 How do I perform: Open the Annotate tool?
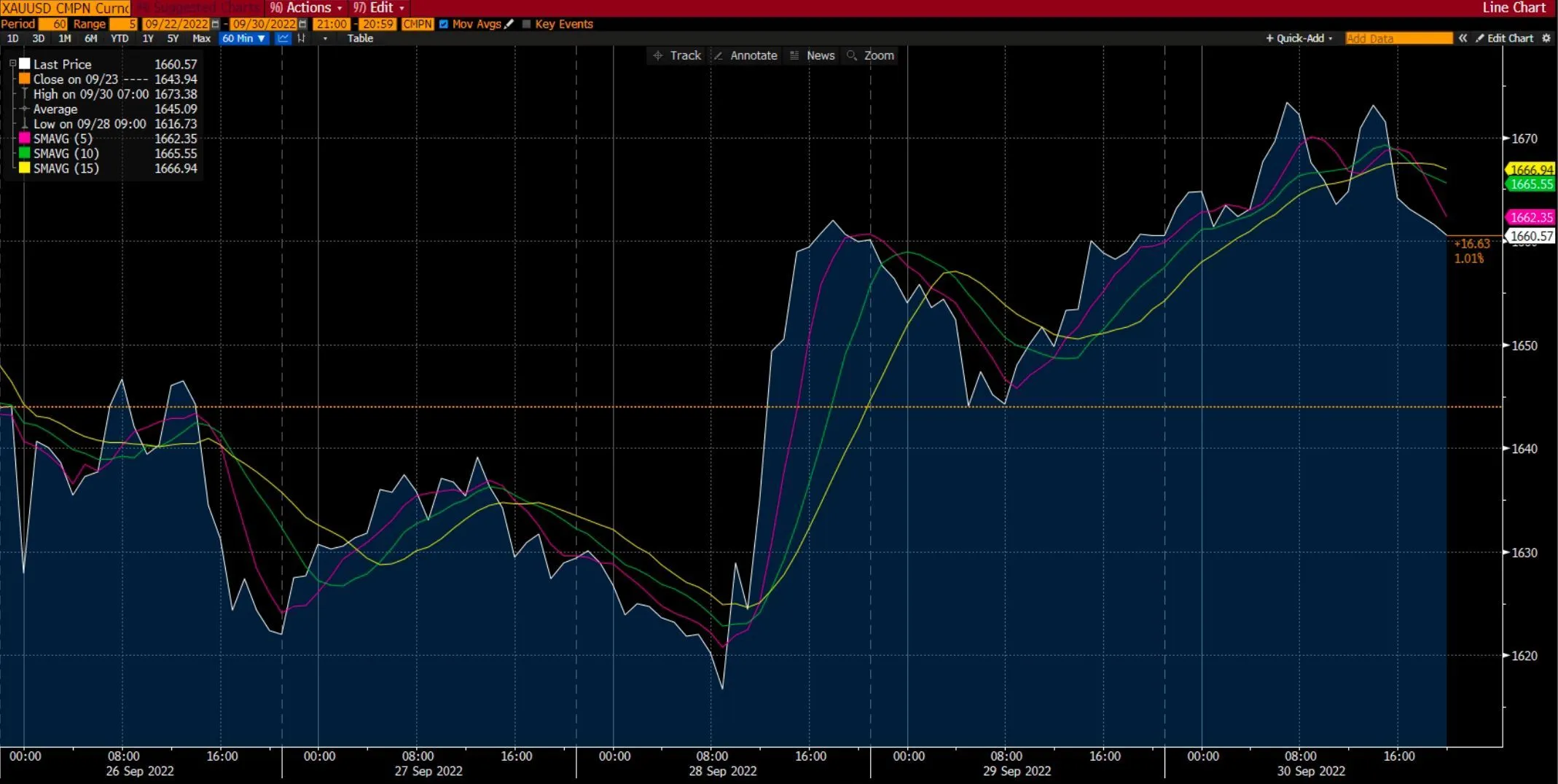pos(745,55)
